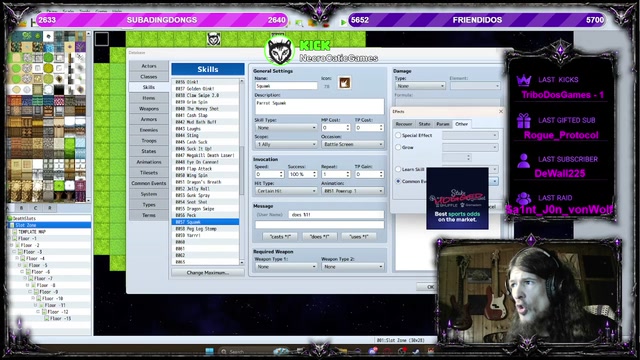Switch to the Enemies database tab
The image size is (640, 360).
149,130
